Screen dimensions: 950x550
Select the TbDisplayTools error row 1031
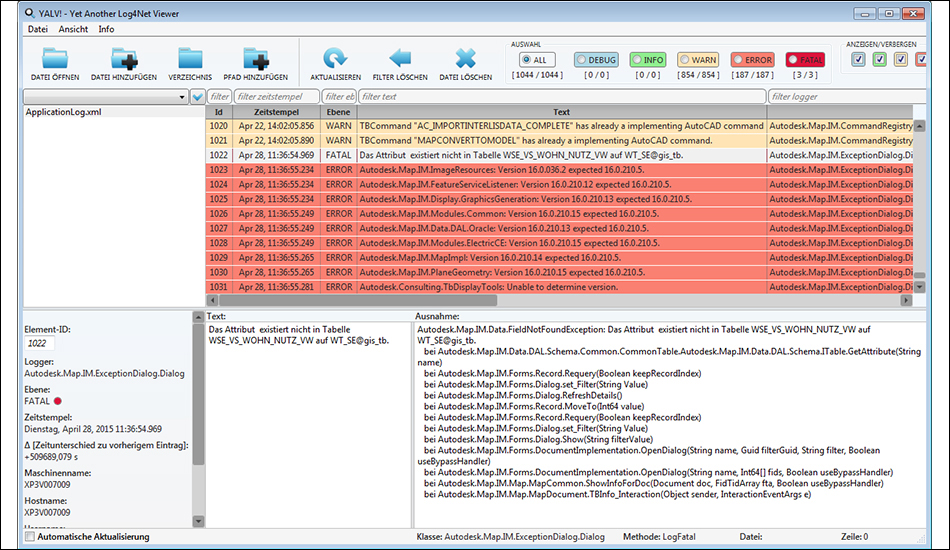click(x=559, y=287)
